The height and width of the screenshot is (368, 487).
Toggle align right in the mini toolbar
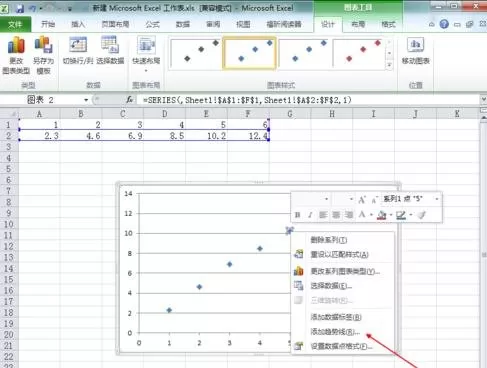[x=349, y=215]
